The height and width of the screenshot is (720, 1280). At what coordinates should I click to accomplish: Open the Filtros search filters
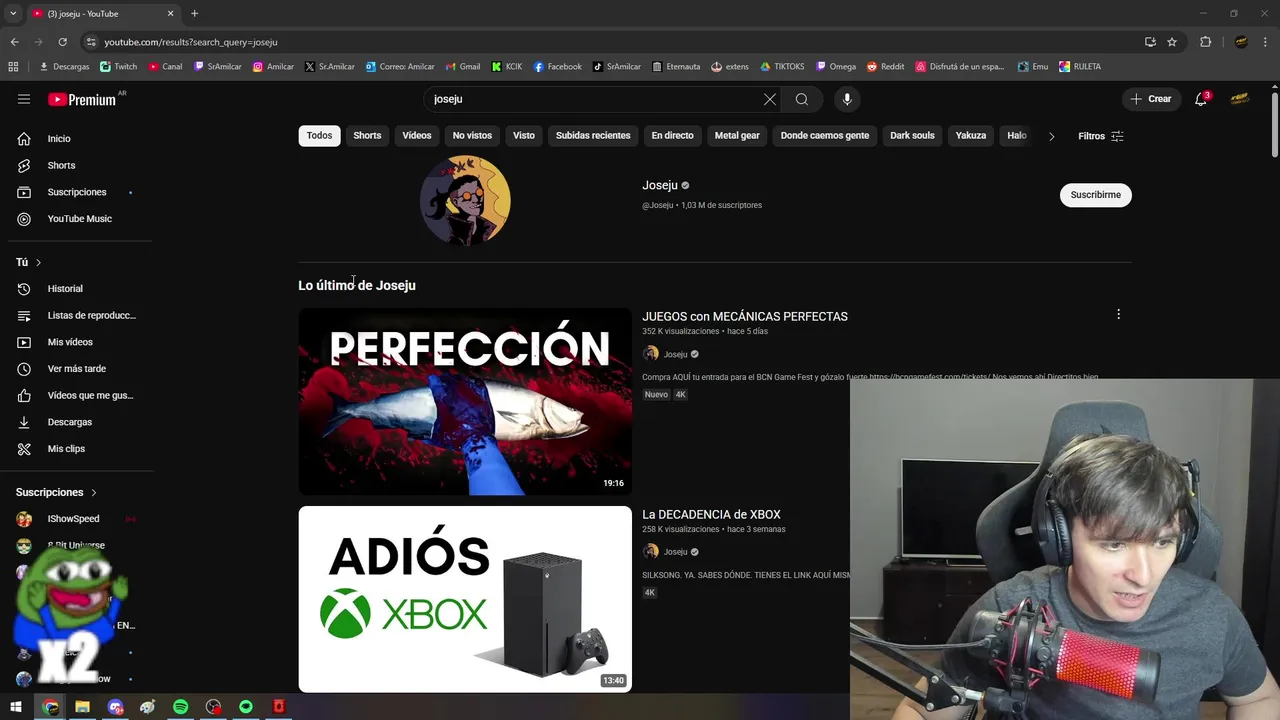click(1101, 136)
